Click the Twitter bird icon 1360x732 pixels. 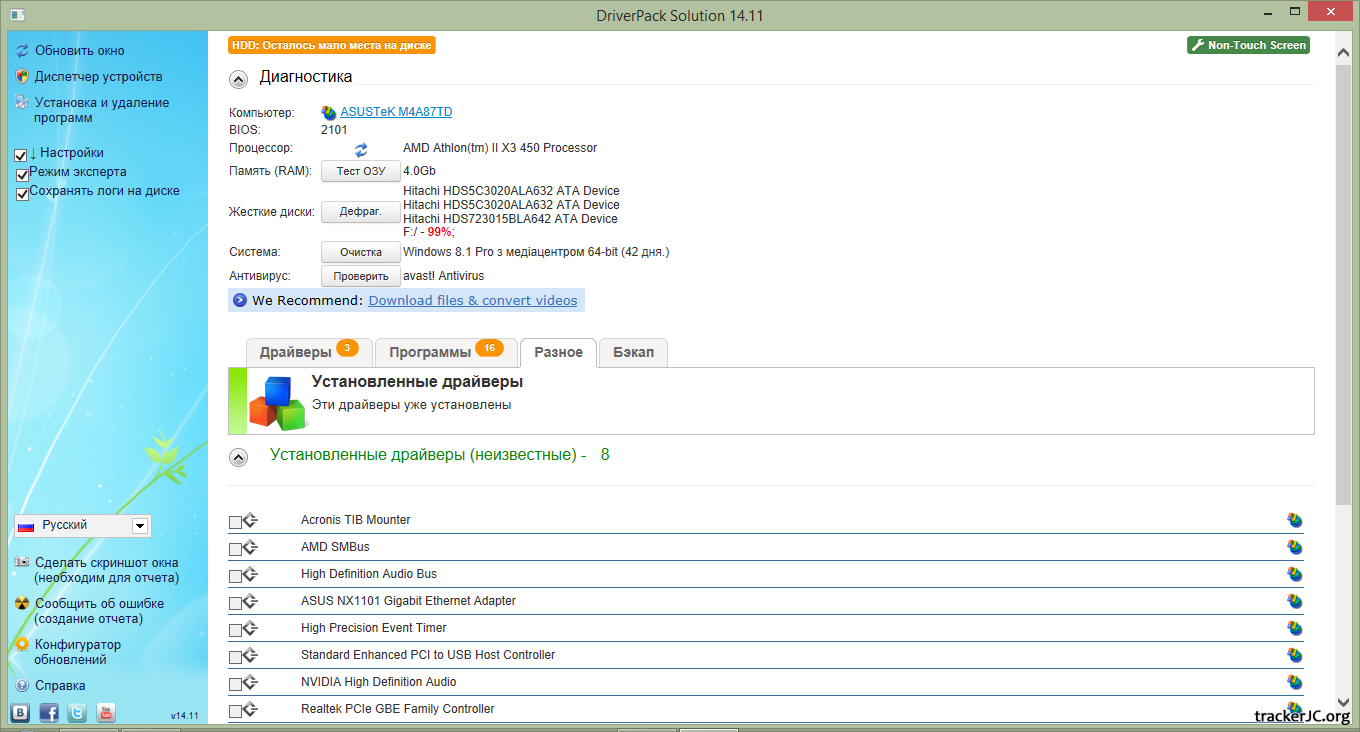click(x=77, y=713)
